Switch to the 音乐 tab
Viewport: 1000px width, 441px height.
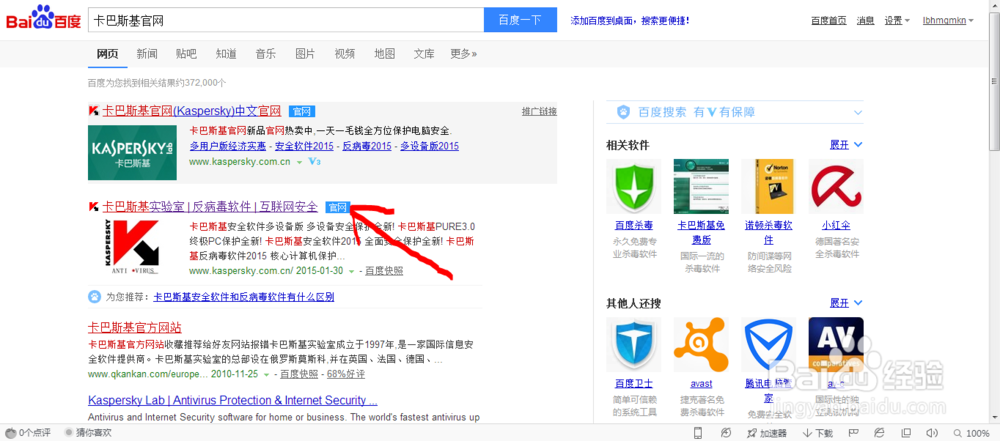265,54
